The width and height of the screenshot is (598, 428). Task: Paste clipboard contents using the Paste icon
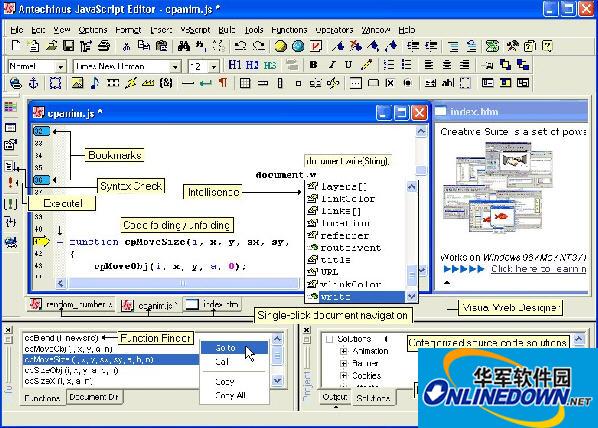pyautogui.click(x=162, y=46)
